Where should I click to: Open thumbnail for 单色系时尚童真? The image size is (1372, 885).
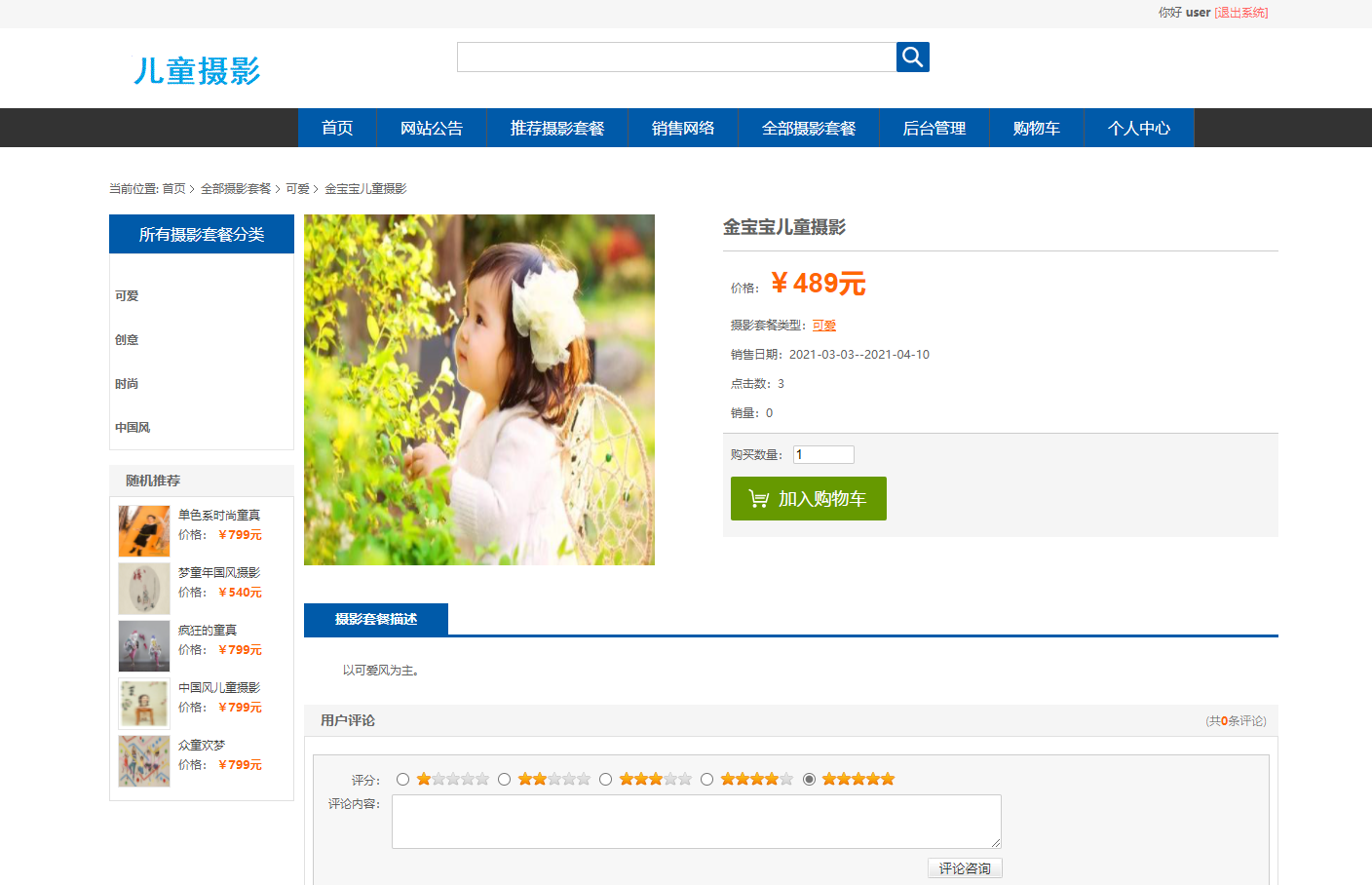144,531
